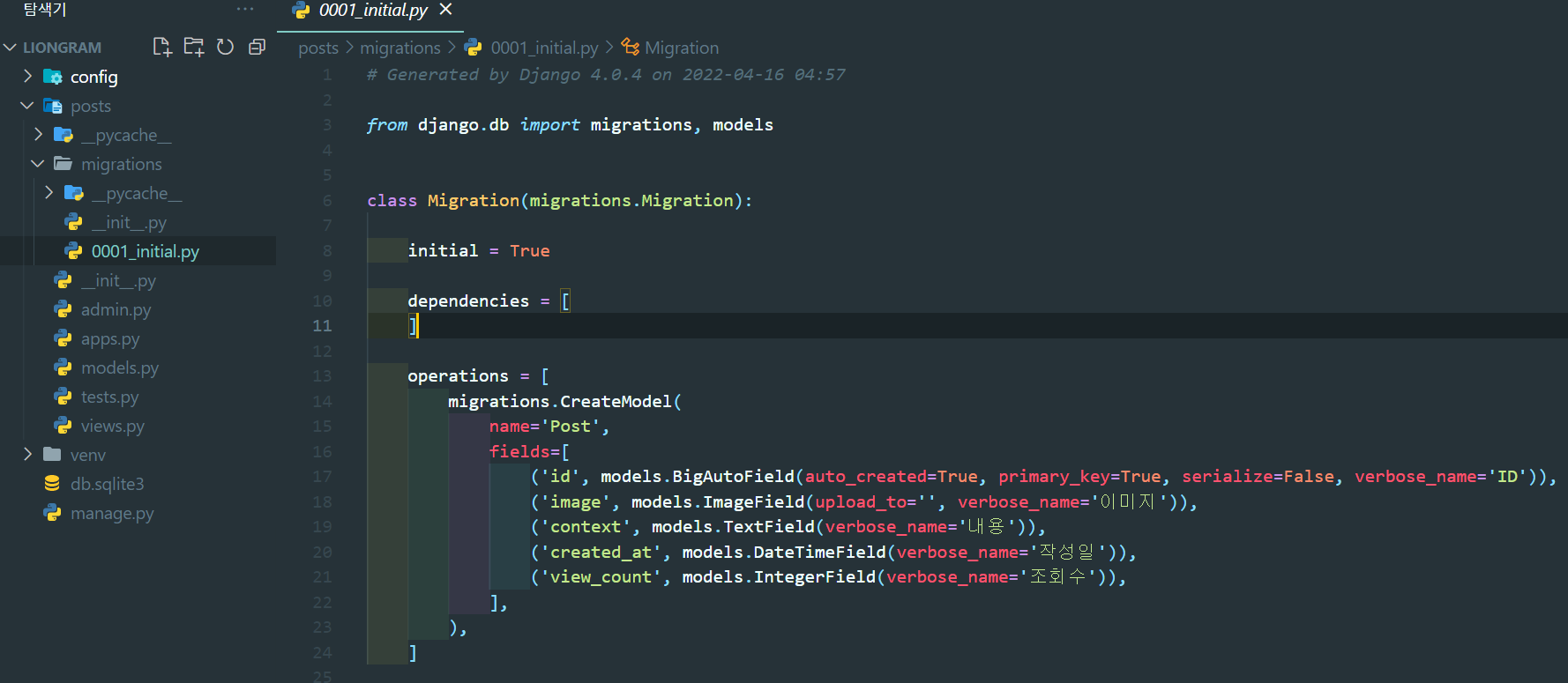1568x683 pixels.
Task: Collapse the migrations folder chevron
Action: pos(38,163)
